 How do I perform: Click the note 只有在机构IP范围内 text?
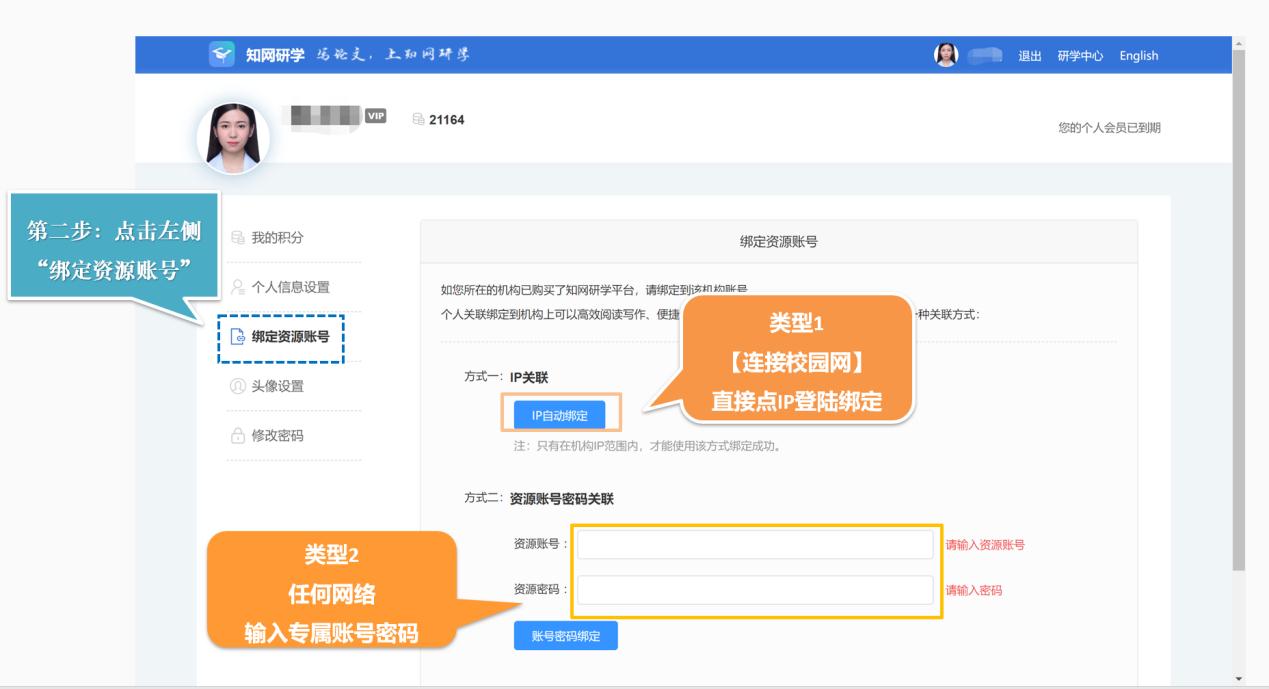[x=646, y=446]
